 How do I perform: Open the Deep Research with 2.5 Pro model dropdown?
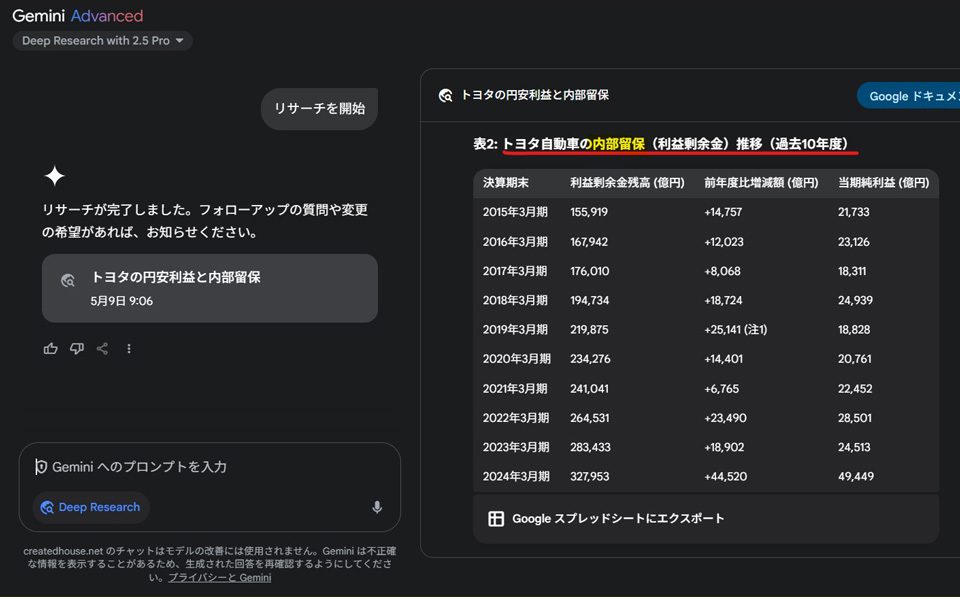point(102,41)
